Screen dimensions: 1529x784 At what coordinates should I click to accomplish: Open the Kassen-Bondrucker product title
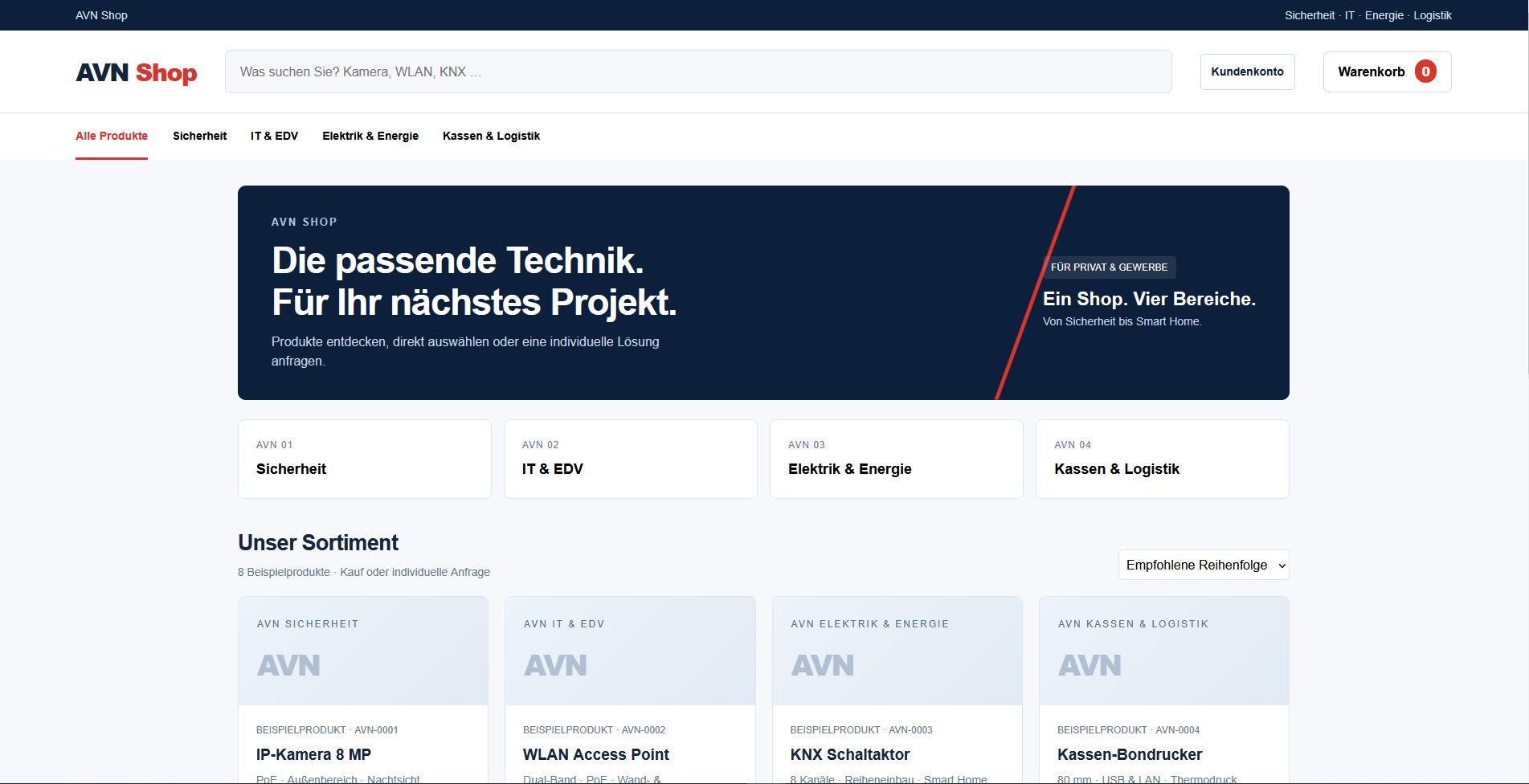pos(1130,754)
